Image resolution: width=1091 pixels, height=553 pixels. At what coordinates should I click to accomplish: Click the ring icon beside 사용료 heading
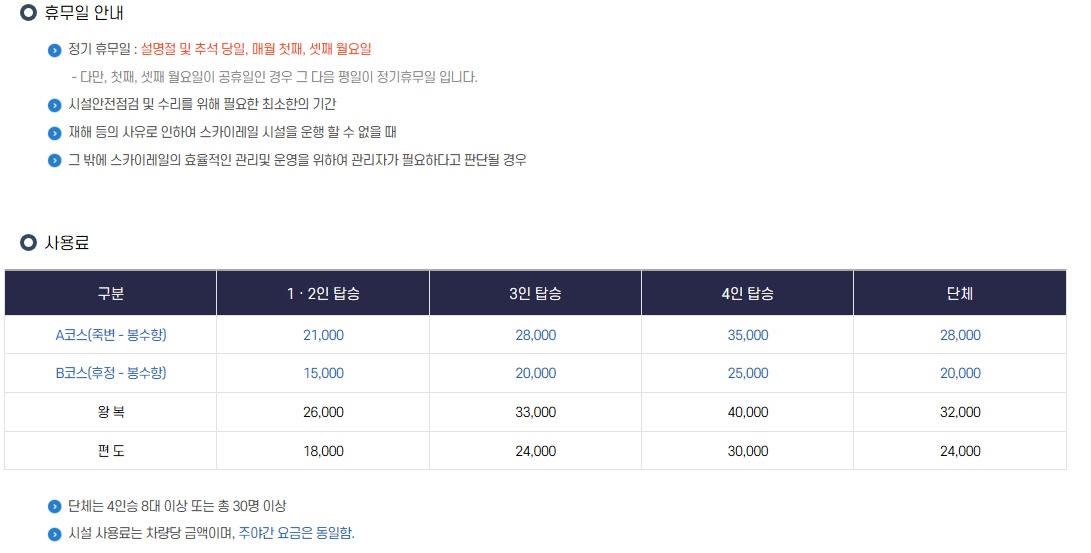coord(28,242)
